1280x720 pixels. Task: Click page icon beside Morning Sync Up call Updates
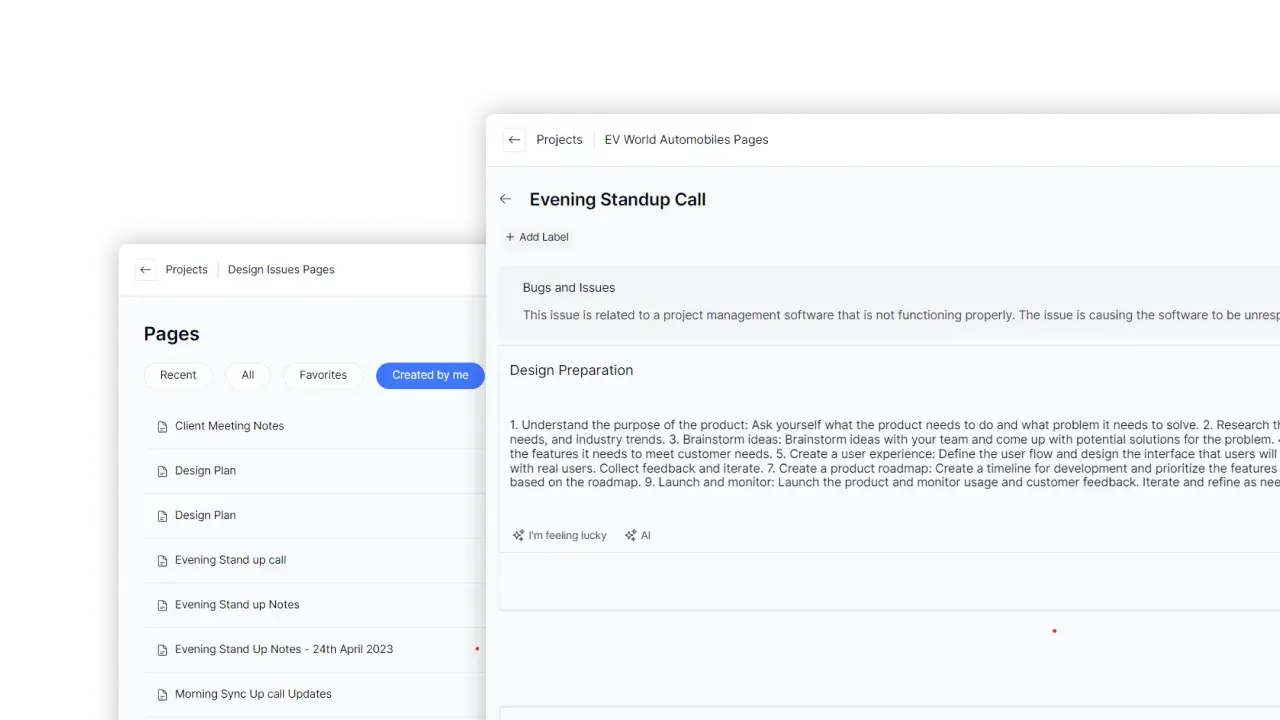pyautogui.click(x=162, y=695)
